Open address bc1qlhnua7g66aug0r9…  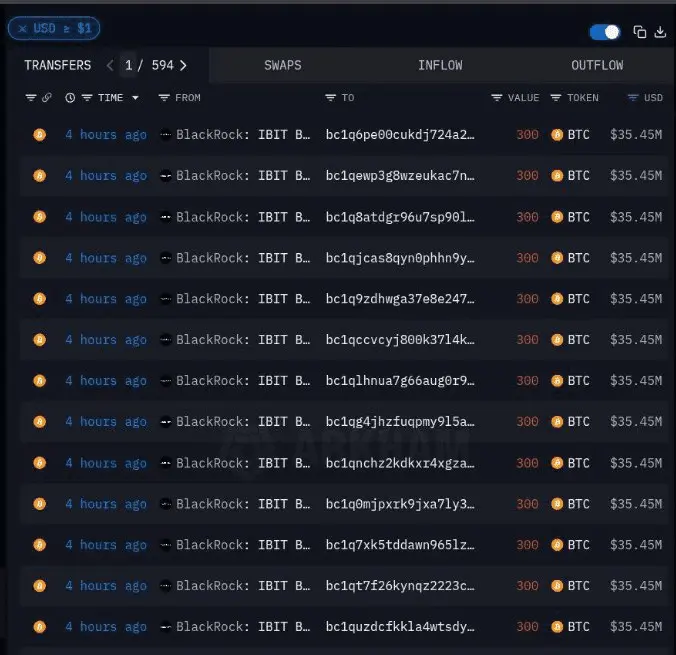coord(400,381)
